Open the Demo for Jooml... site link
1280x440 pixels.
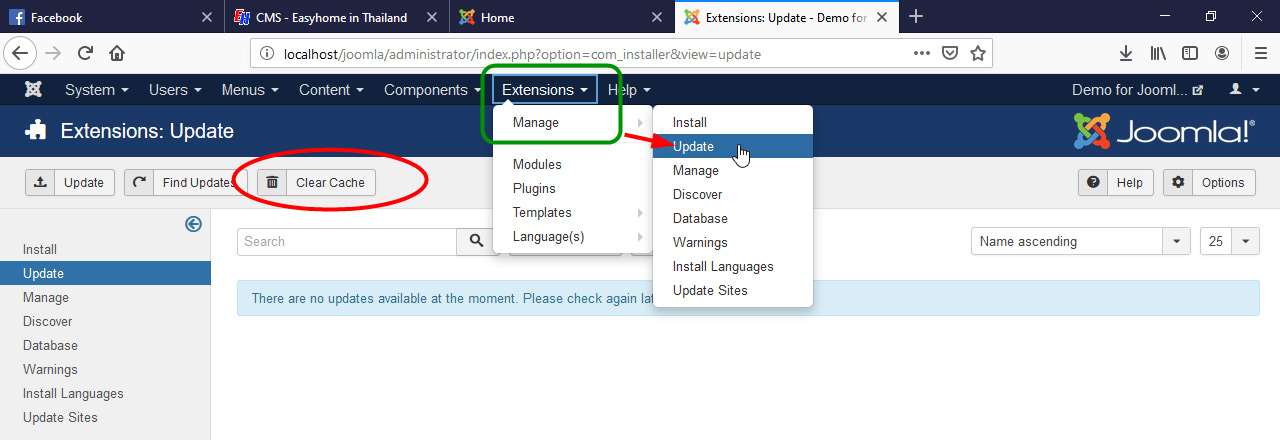pyautogui.click(x=1138, y=90)
